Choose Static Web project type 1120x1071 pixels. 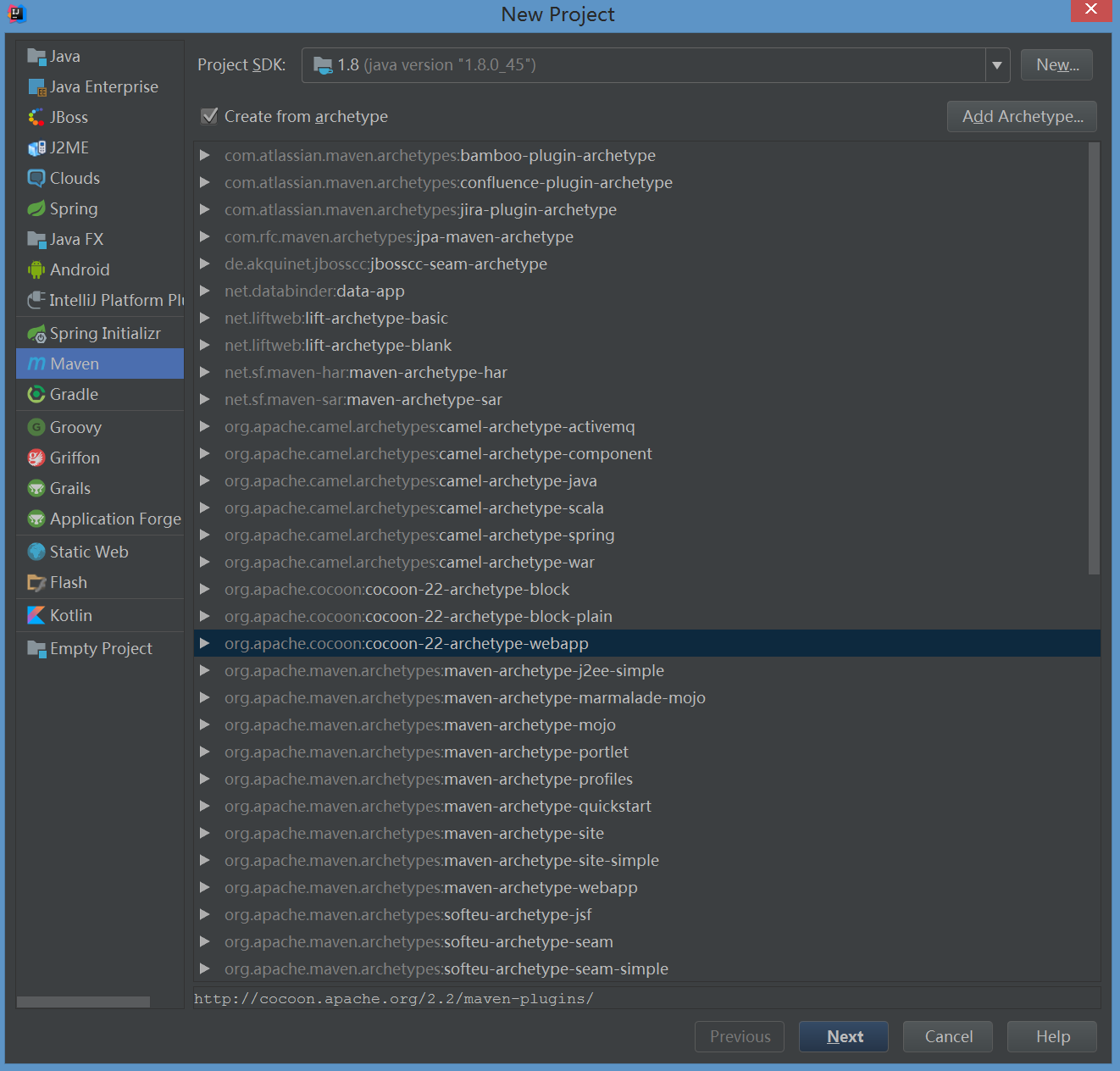tap(100, 552)
